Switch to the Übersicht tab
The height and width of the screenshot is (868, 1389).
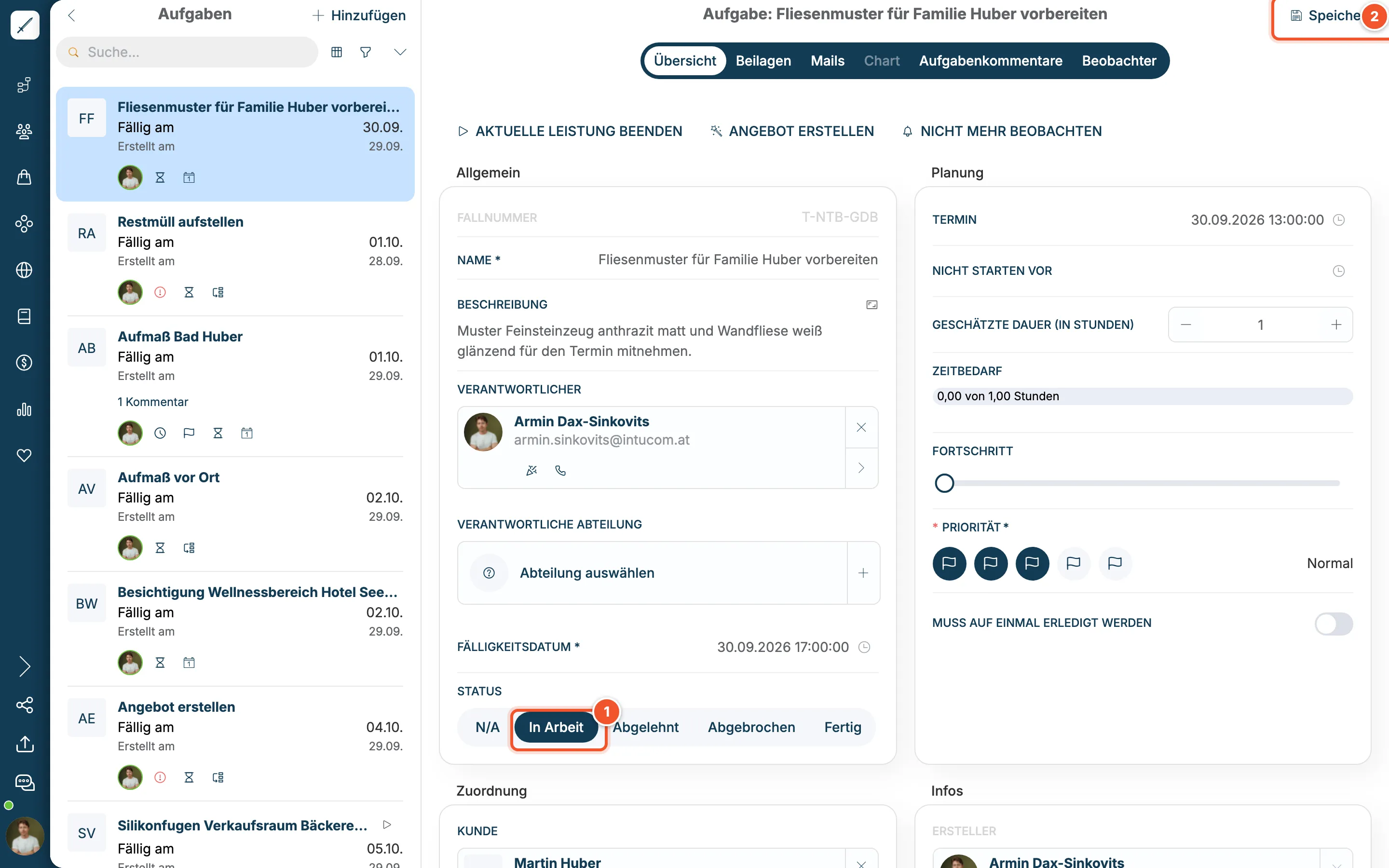(x=685, y=61)
